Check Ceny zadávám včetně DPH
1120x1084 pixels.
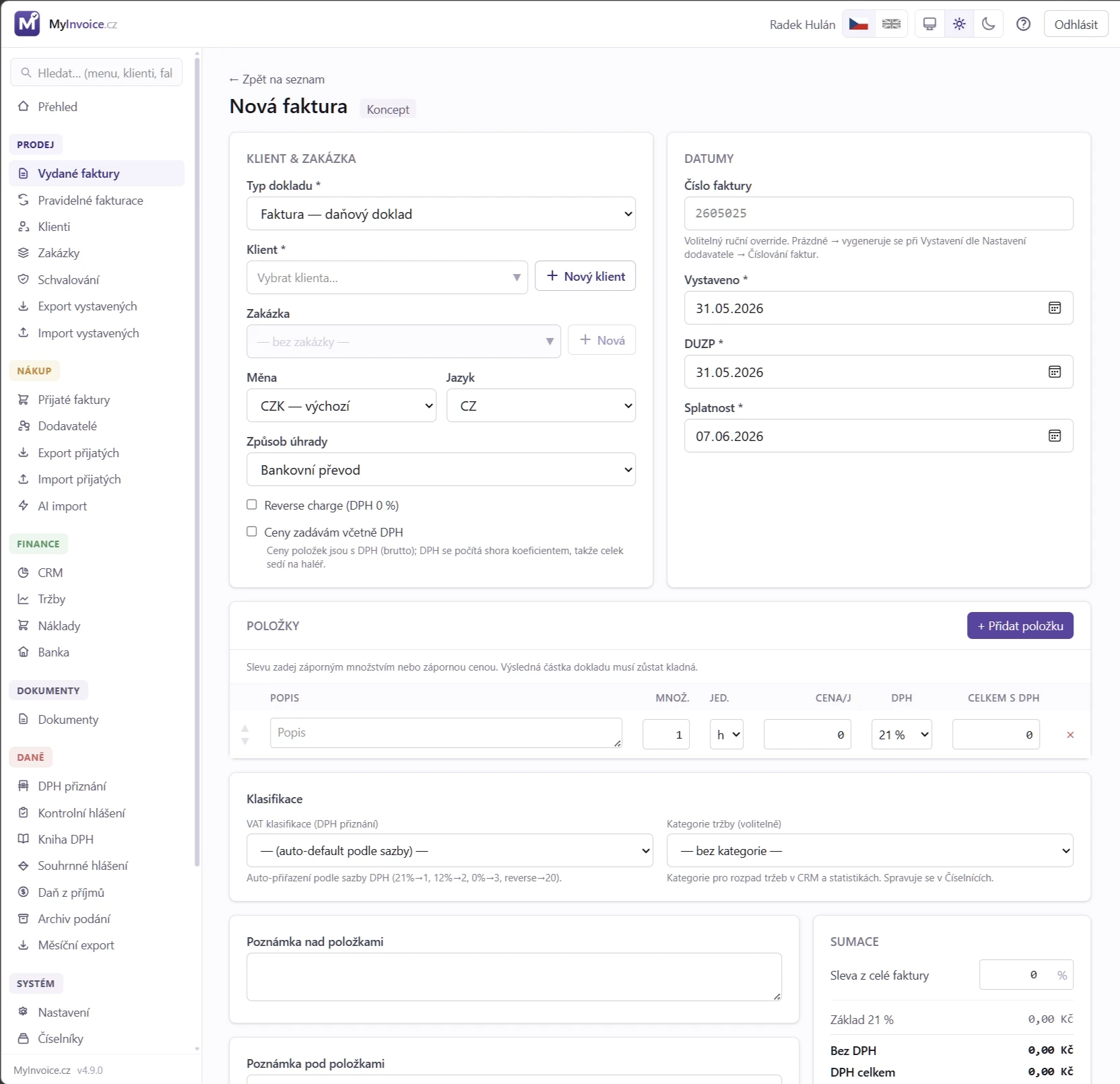(252, 531)
